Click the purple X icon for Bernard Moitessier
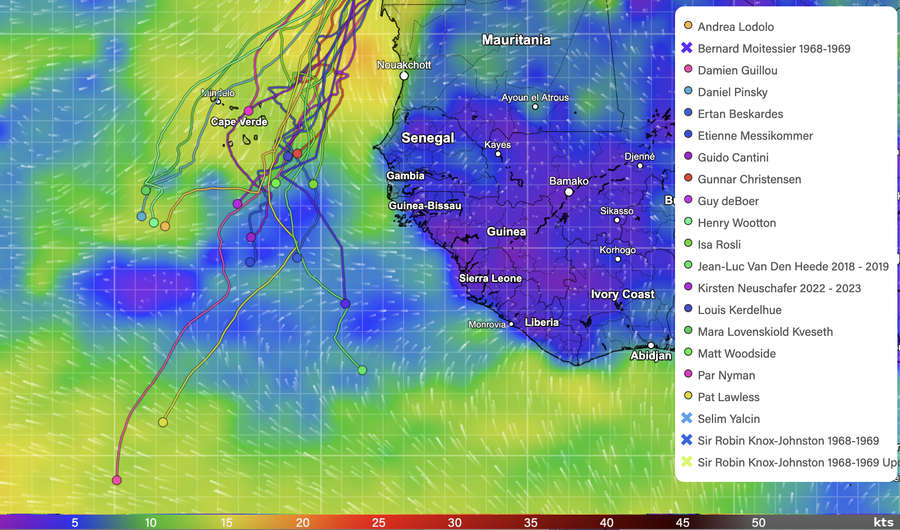This screenshot has width=900, height=530. click(686, 48)
